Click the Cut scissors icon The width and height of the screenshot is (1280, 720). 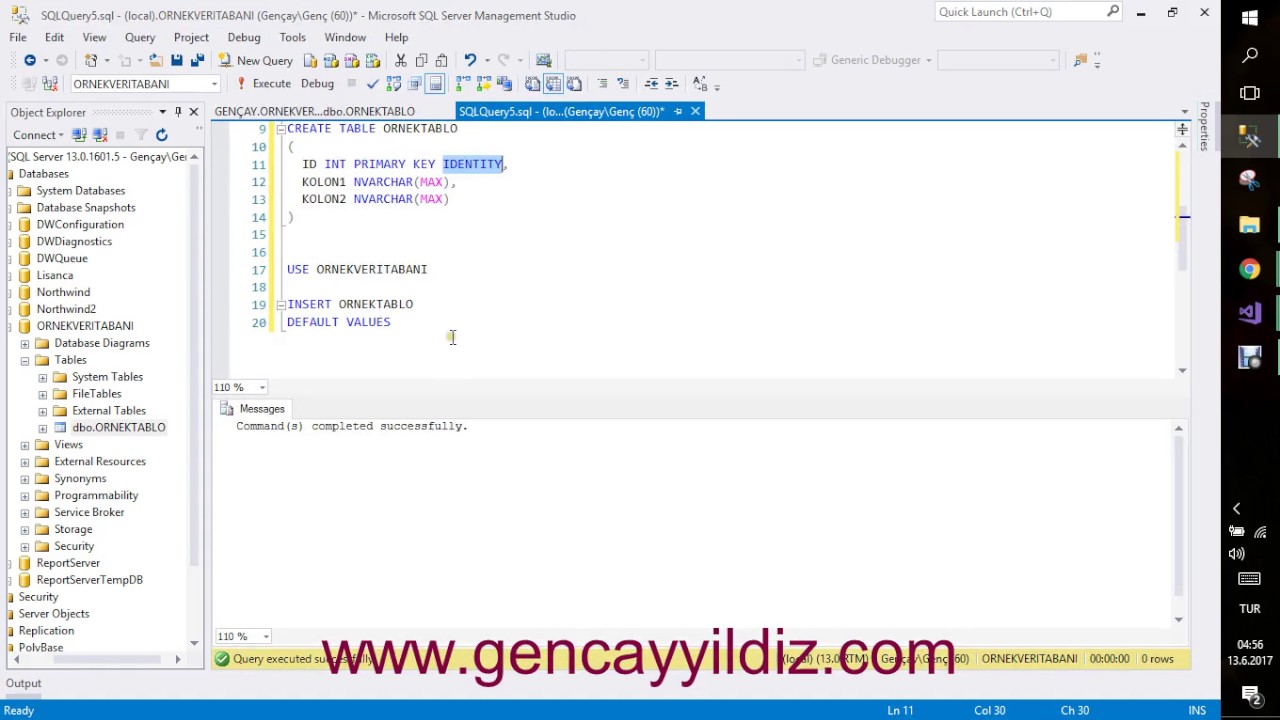[400, 60]
